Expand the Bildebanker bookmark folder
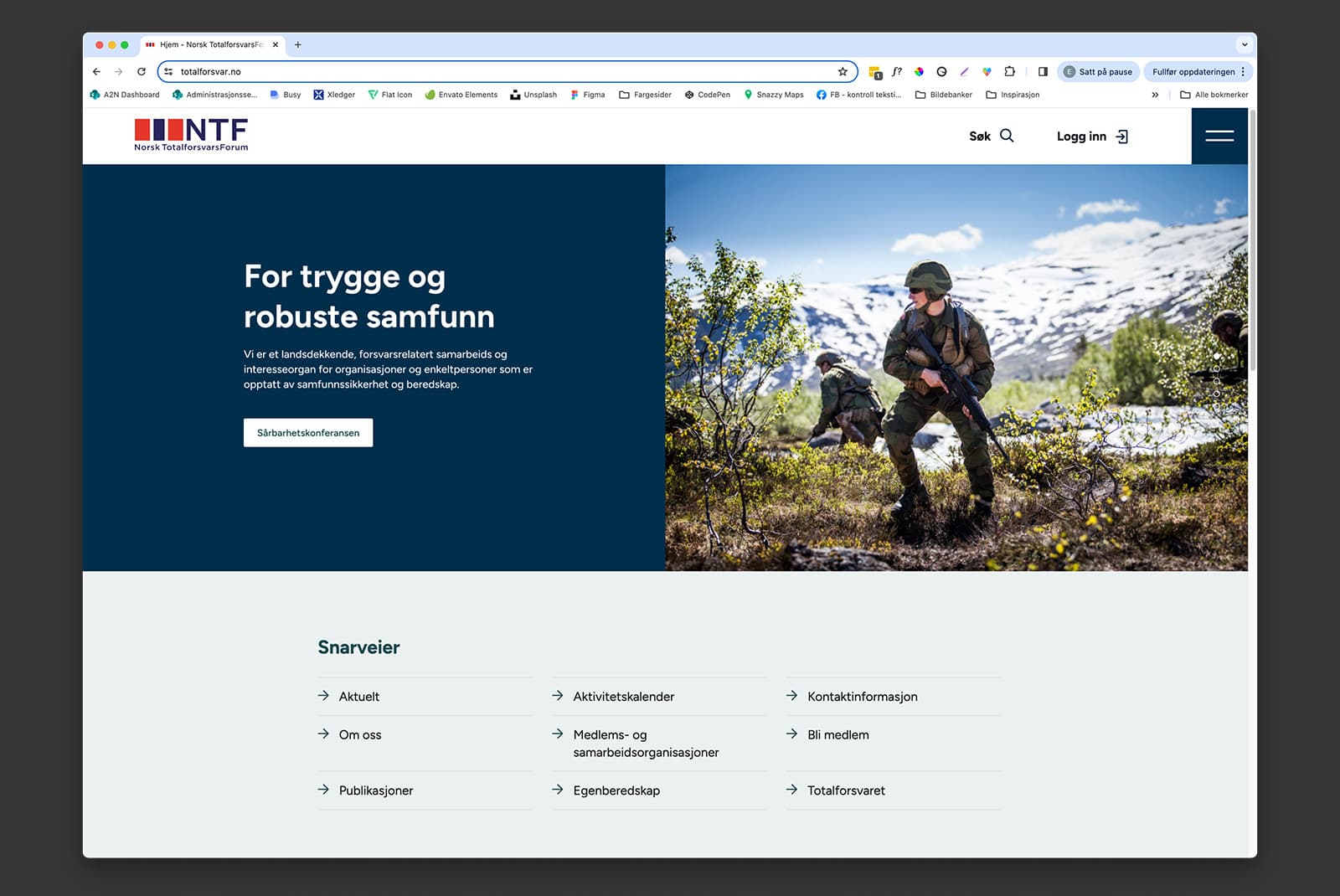 coord(943,95)
